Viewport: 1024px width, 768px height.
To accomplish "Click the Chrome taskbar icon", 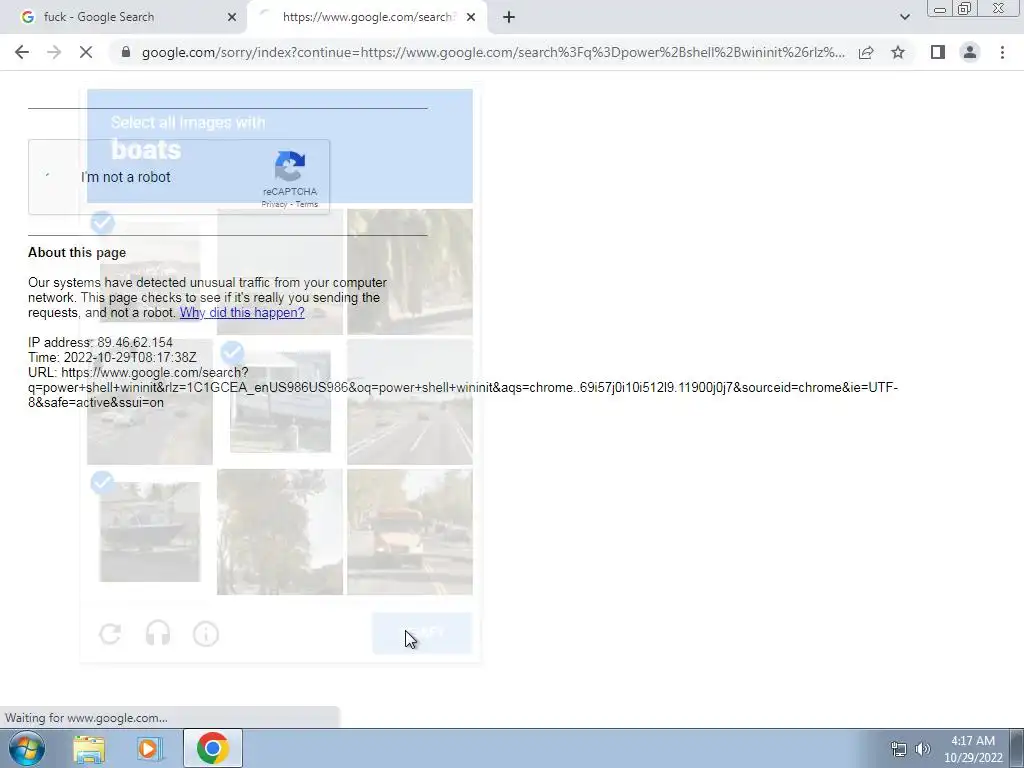I will click(212, 748).
